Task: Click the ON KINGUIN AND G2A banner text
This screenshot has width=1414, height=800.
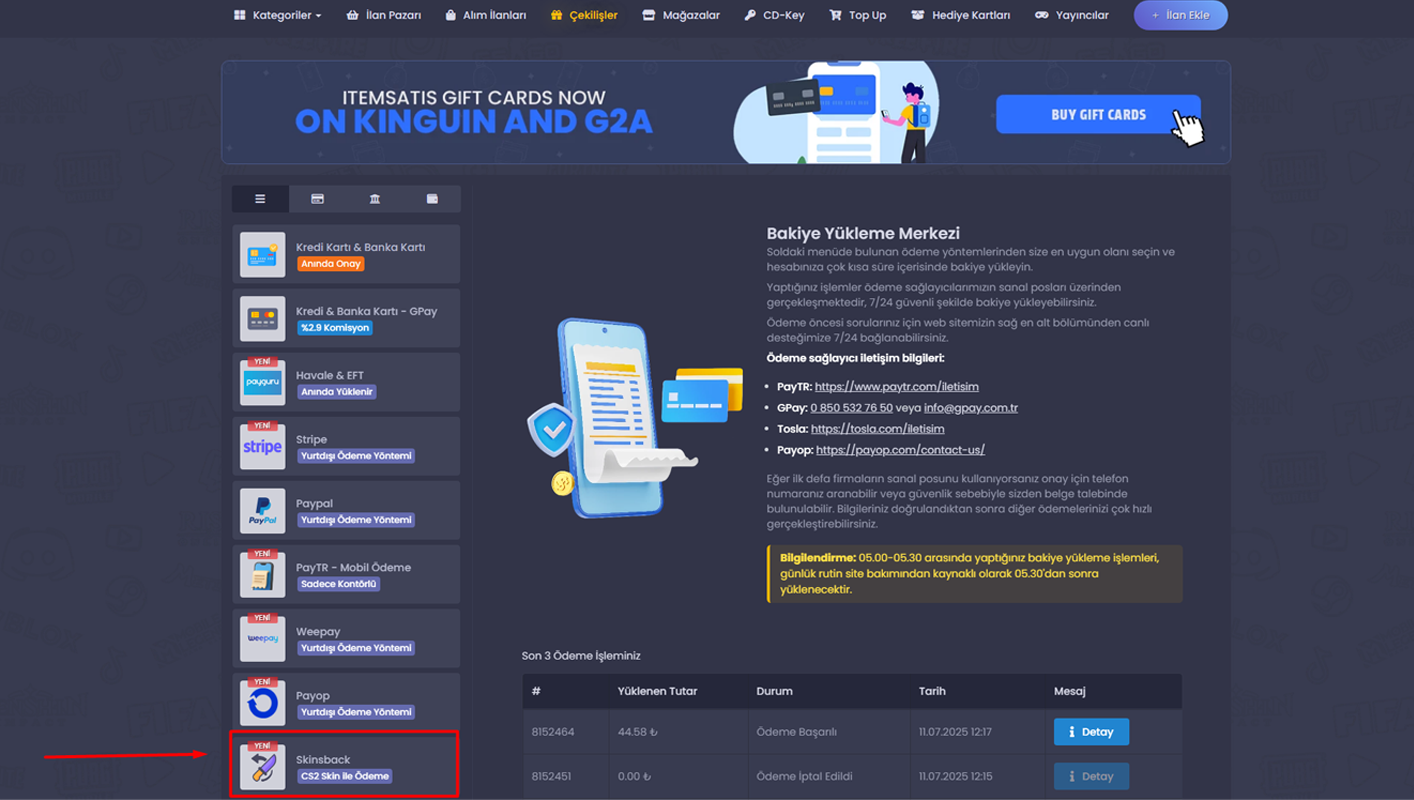Action: tap(474, 122)
